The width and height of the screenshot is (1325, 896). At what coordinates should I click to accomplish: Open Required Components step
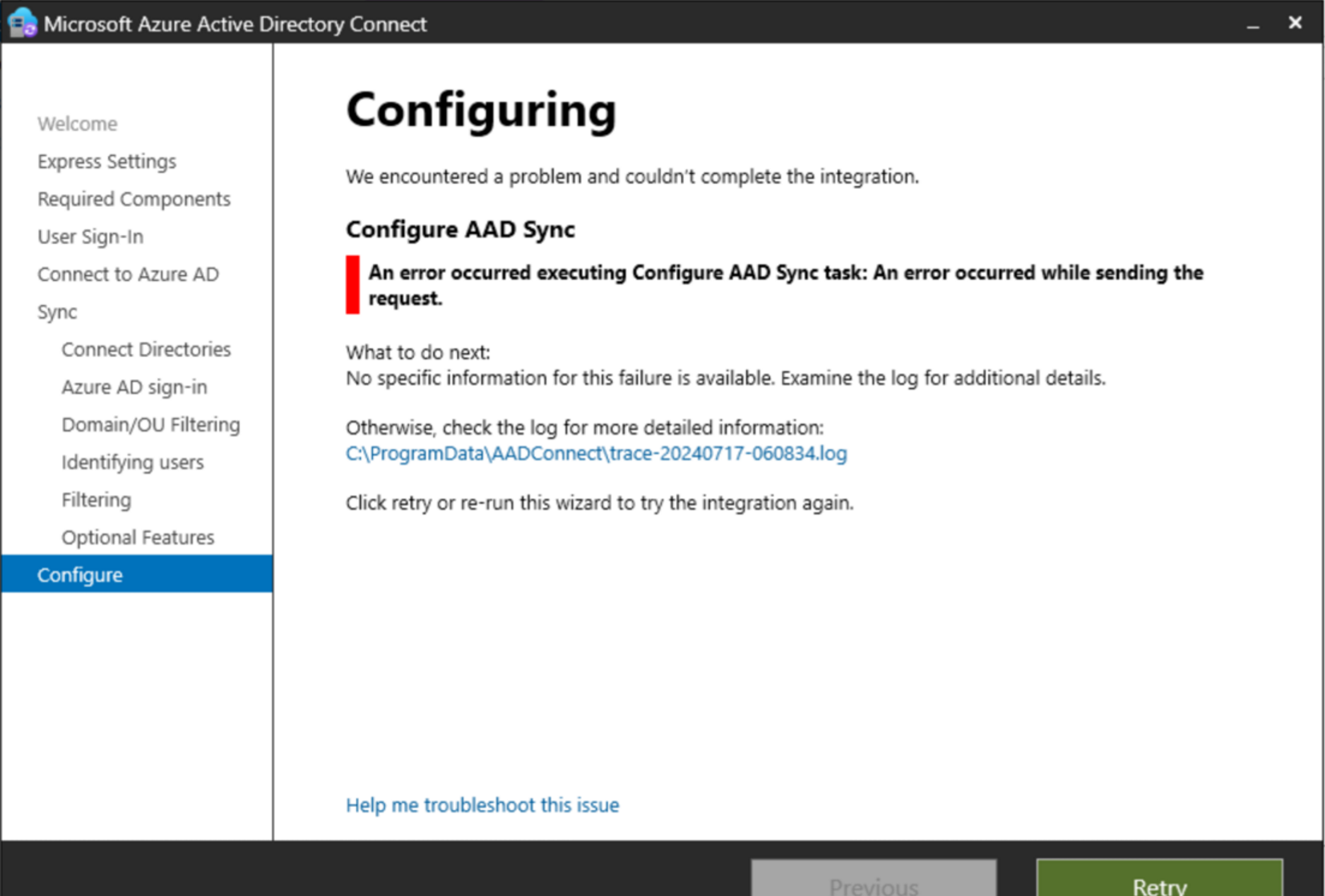click(x=134, y=199)
